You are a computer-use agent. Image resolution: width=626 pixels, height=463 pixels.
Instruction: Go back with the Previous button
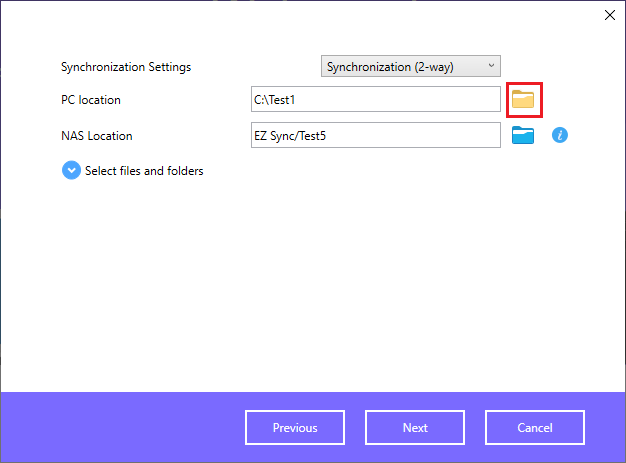[295, 427]
